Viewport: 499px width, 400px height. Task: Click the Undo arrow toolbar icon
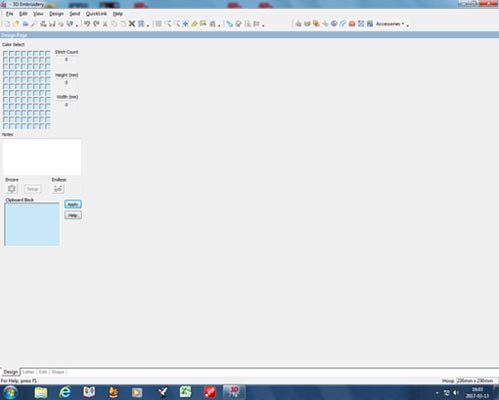coord(87,24)
